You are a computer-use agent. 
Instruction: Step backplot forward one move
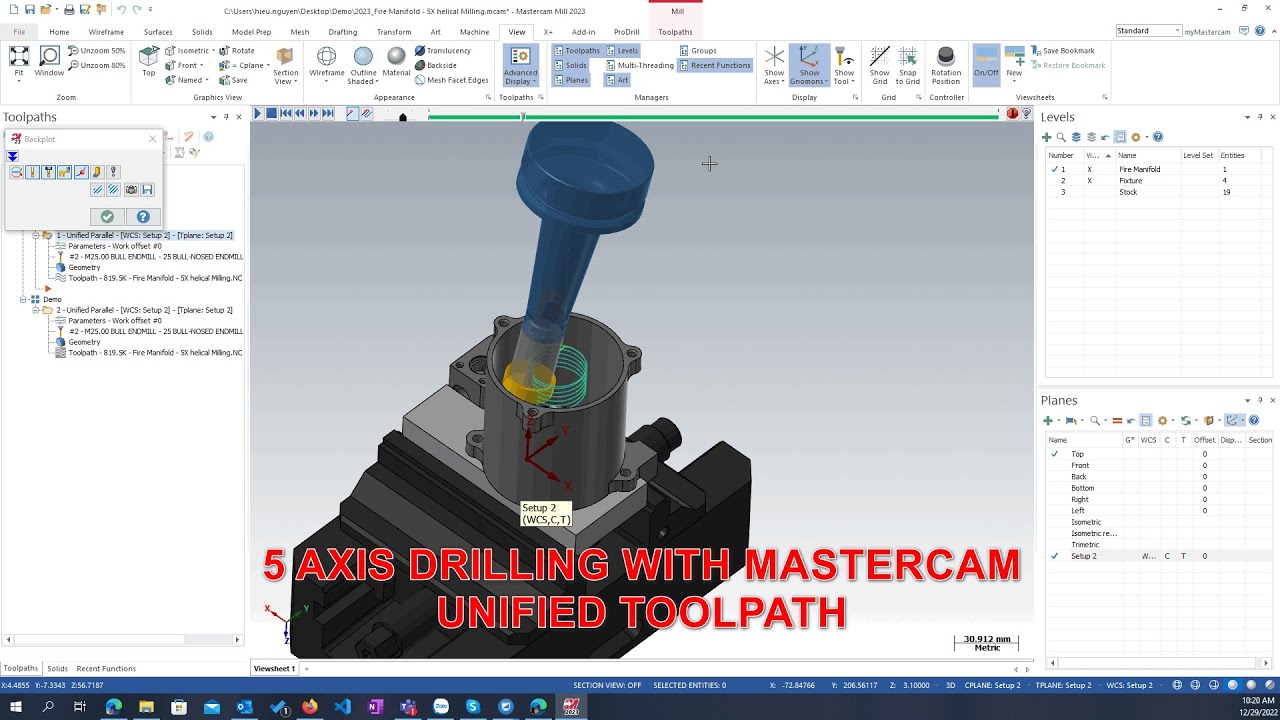(314, 114)
